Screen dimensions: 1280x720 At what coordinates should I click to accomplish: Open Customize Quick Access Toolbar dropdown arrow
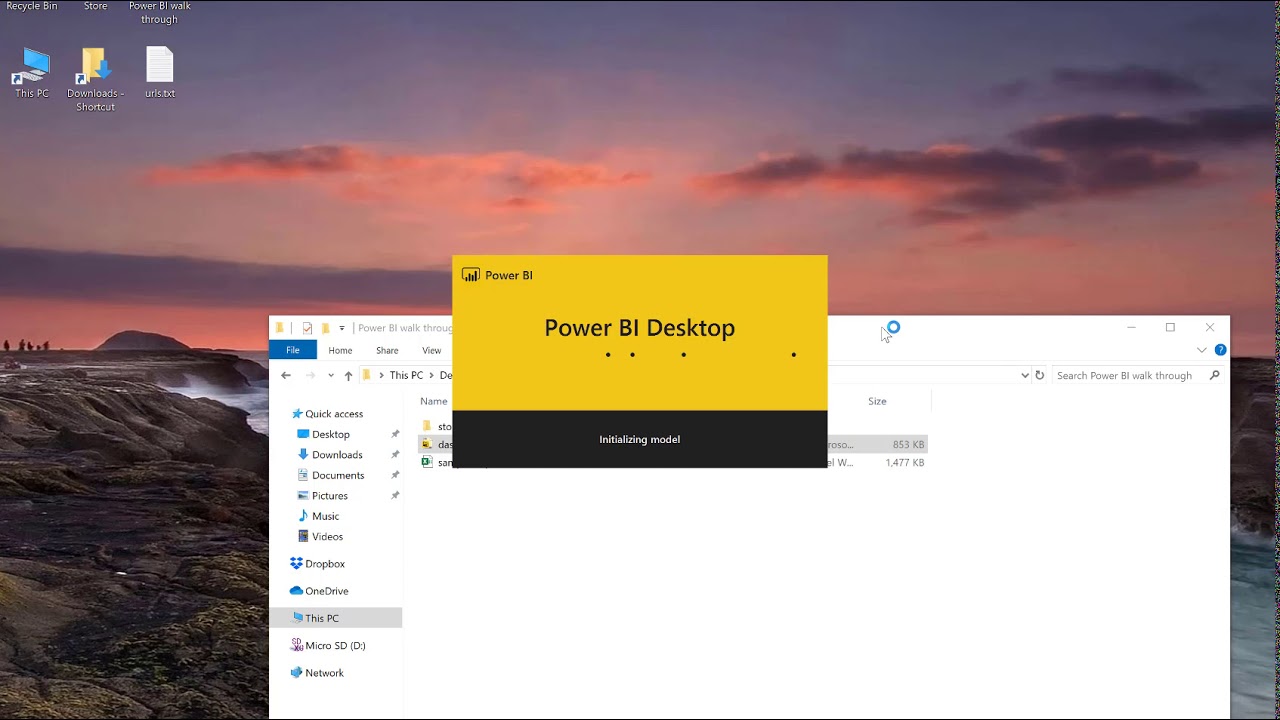pyautogui.click(x=342, y=328)
